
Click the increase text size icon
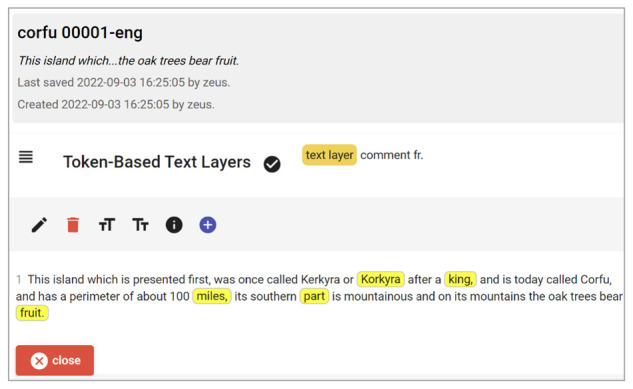[107, 225]
